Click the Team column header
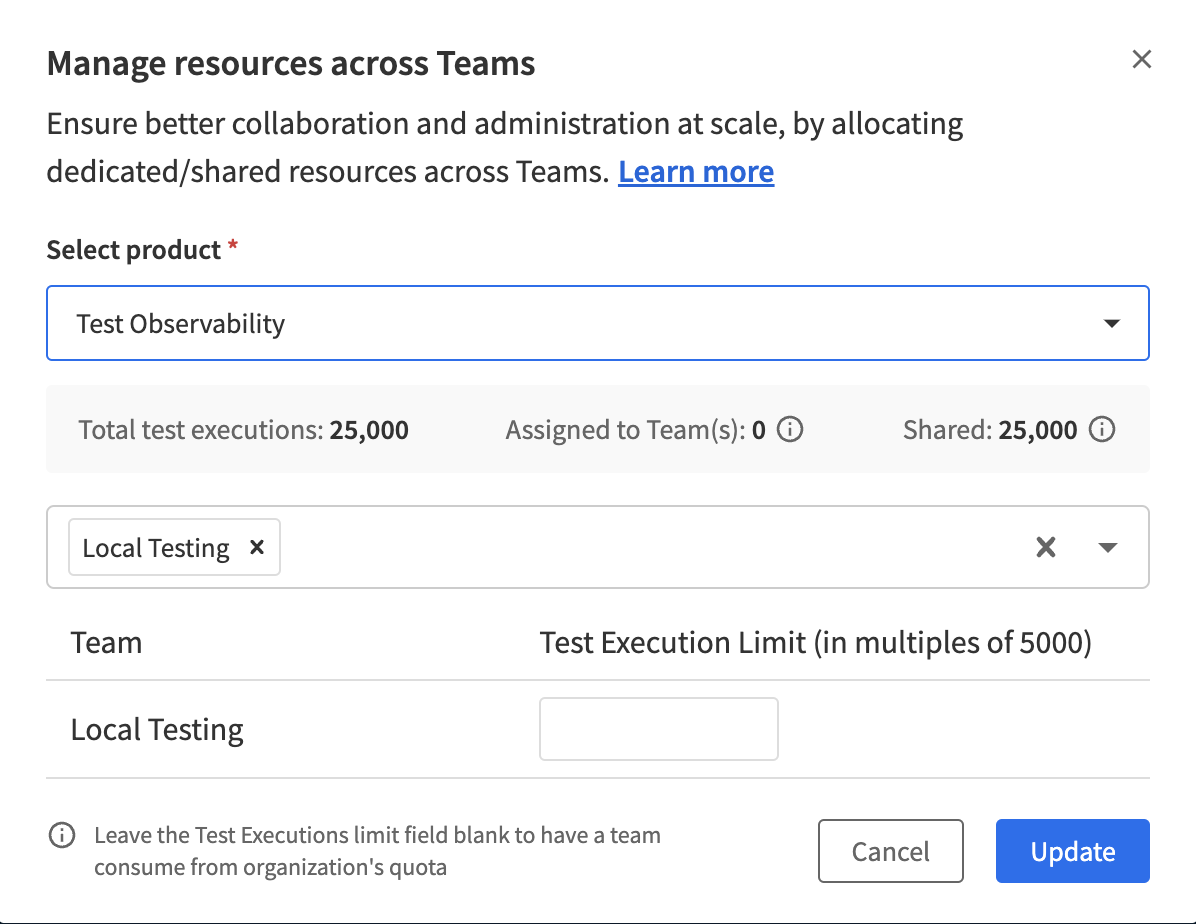The width and height of the screenshot is (1196, 924). pos(107,642)
